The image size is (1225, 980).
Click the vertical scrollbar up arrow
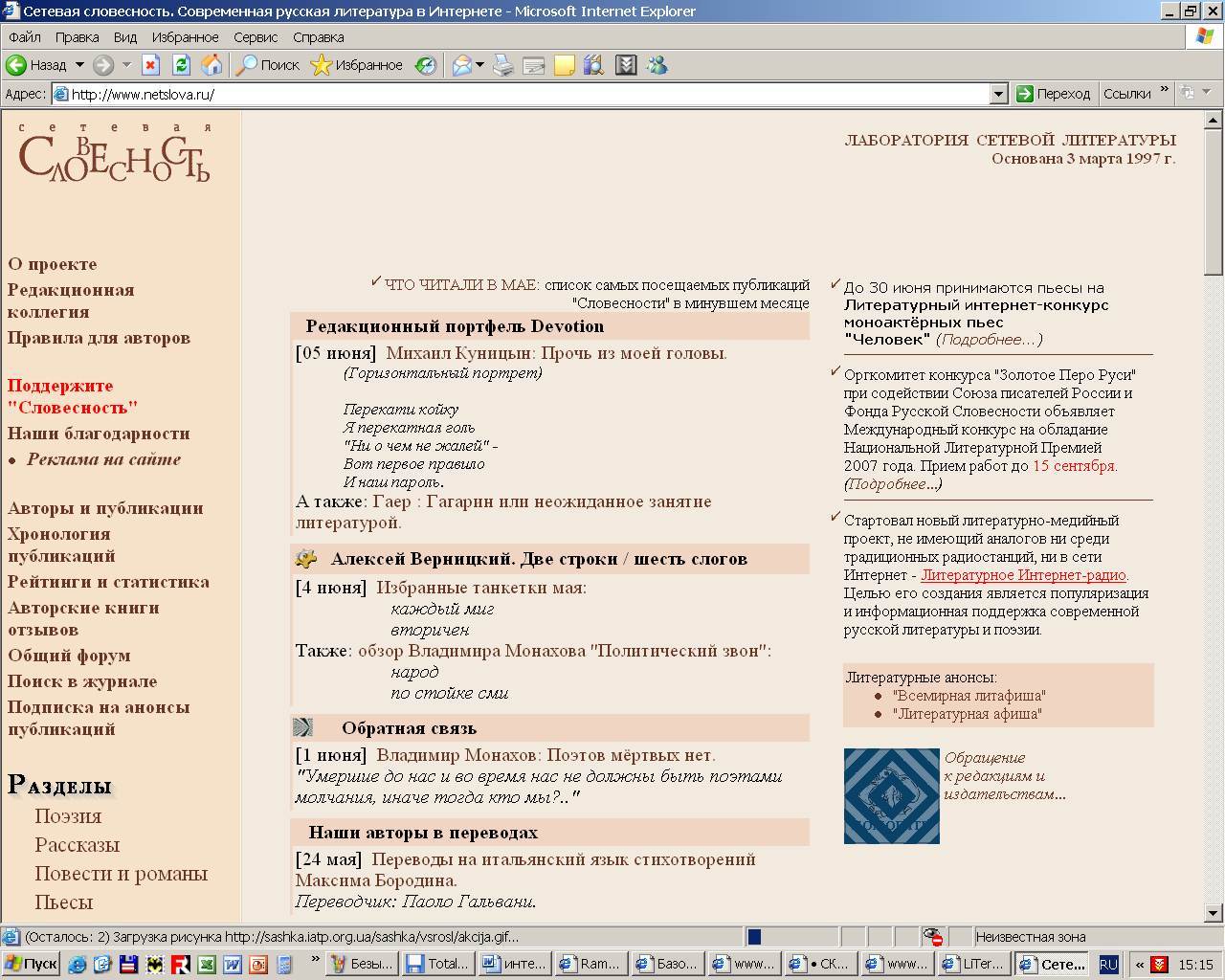pos(1214,121)
